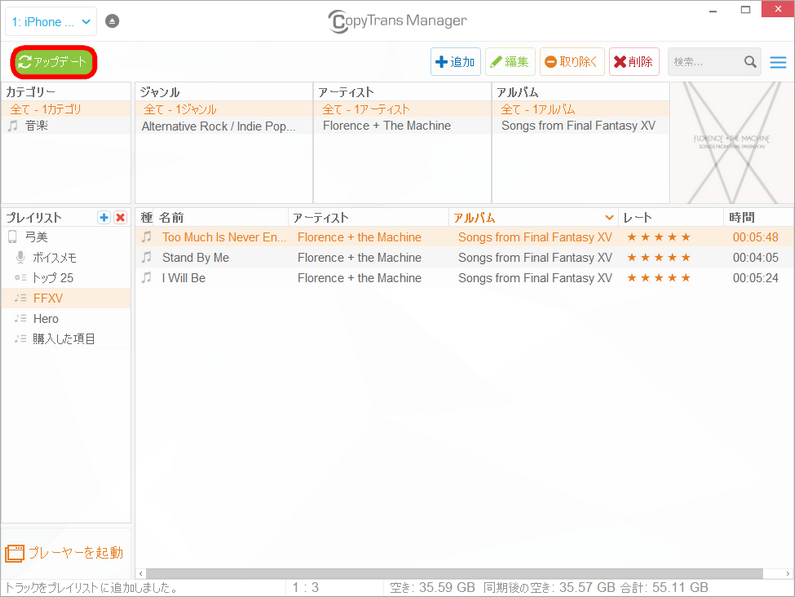Screen dimensions: 795x597
Task: Click the green アップデート update button
Action: 53,62
